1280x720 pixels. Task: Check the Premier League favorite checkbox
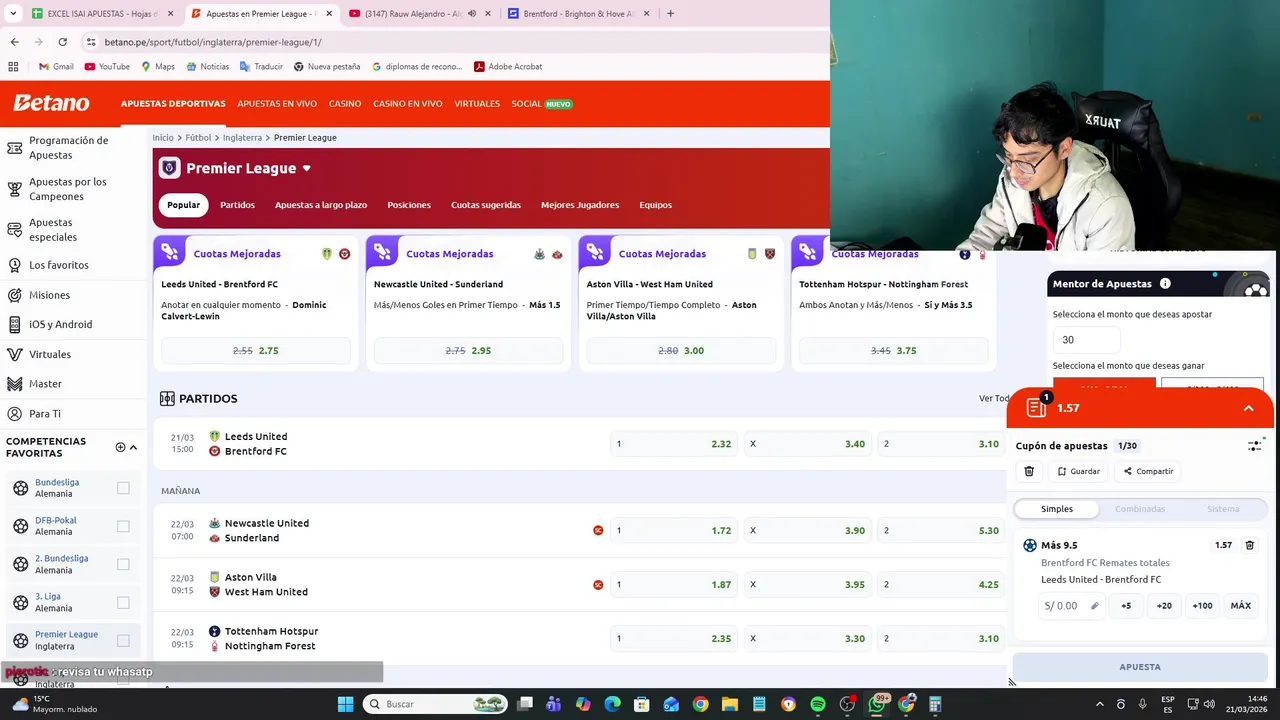click(x=123, y=640)
